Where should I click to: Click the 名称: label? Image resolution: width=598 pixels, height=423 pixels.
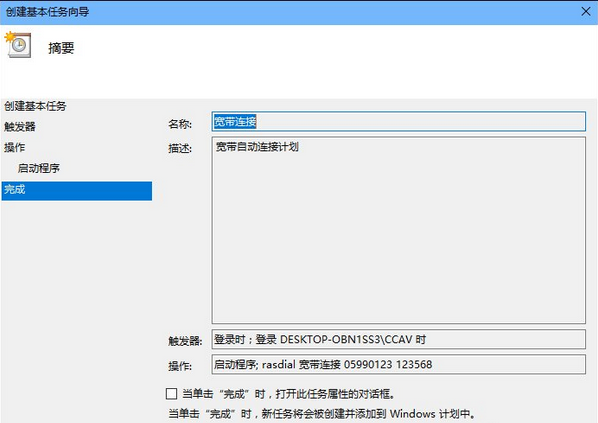tap(180, 124)
